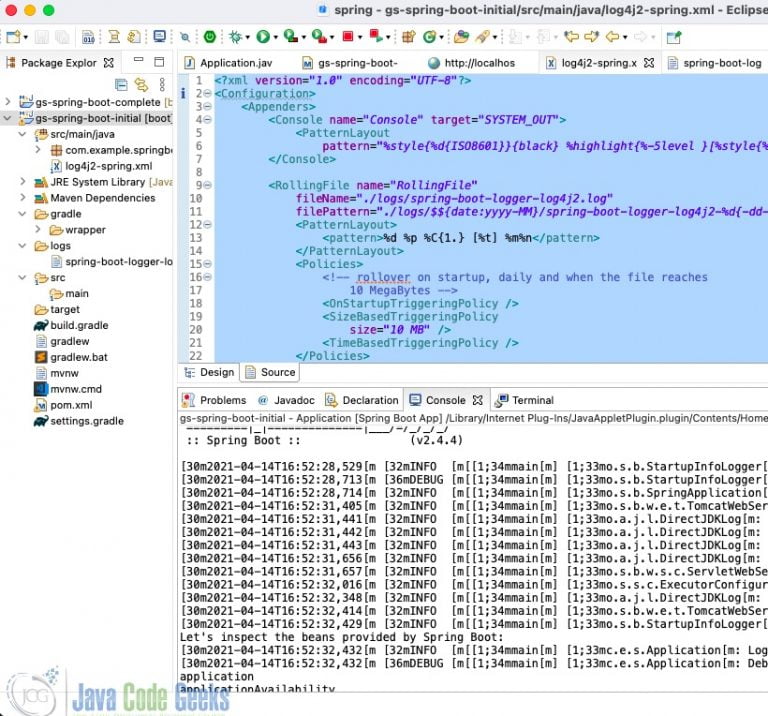Viewport: 768px width, 716px height.
Task: Click the Save All toolbar icon
Action: coord(62,37)
